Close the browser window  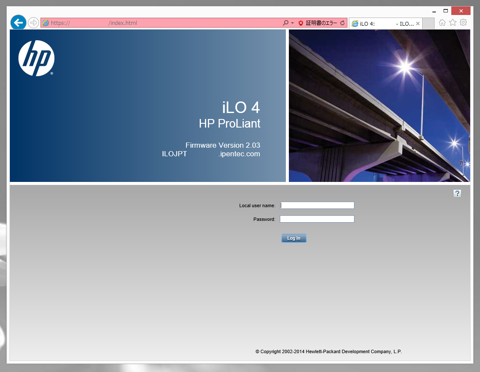(x=461, y=11)
